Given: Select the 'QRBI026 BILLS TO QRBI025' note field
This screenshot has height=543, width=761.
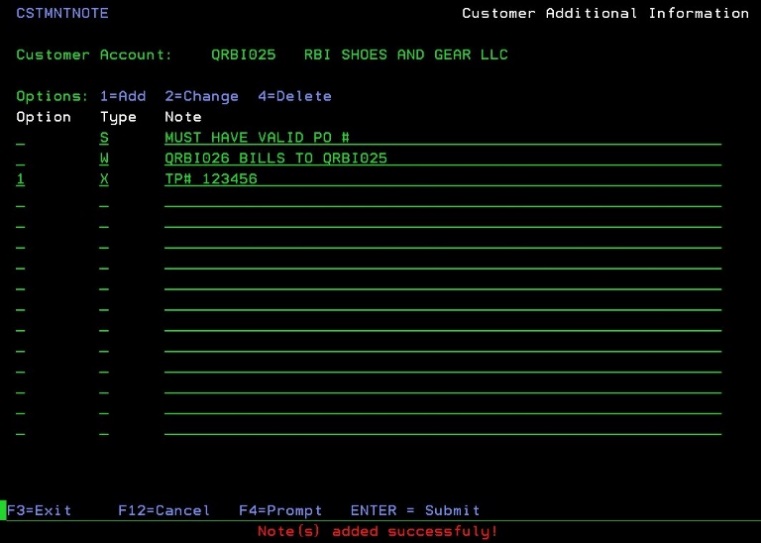Looking at the screenshot, I should pos(275,159).
